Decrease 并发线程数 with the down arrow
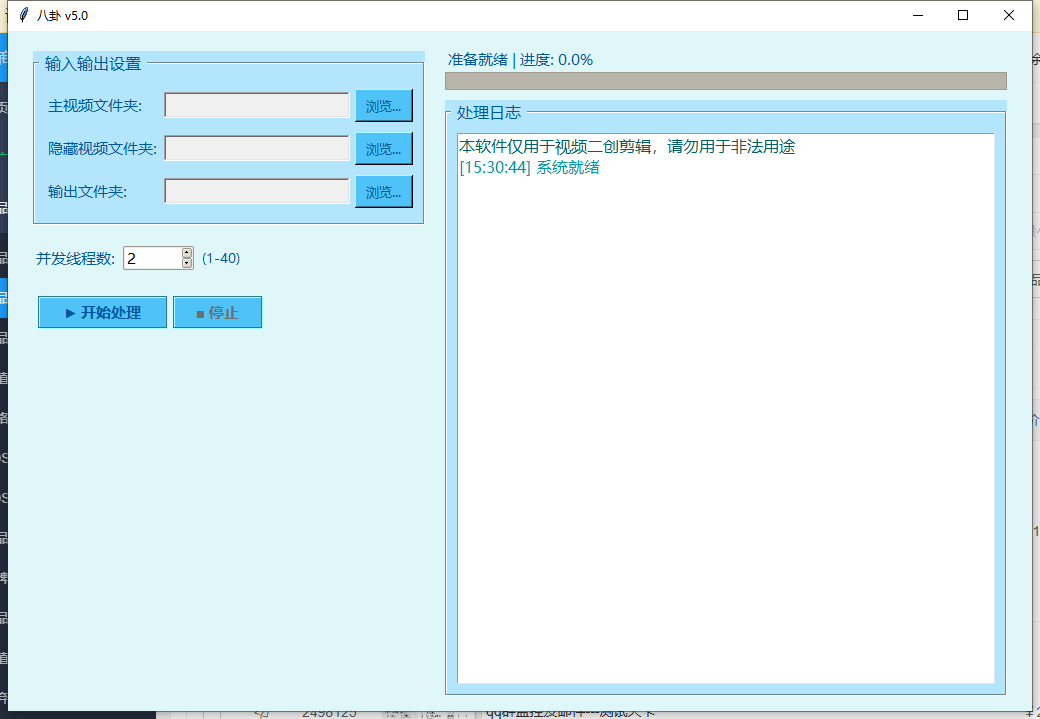Image resolution: width=1040 pixels, height=719 pixels. [187, 264]
